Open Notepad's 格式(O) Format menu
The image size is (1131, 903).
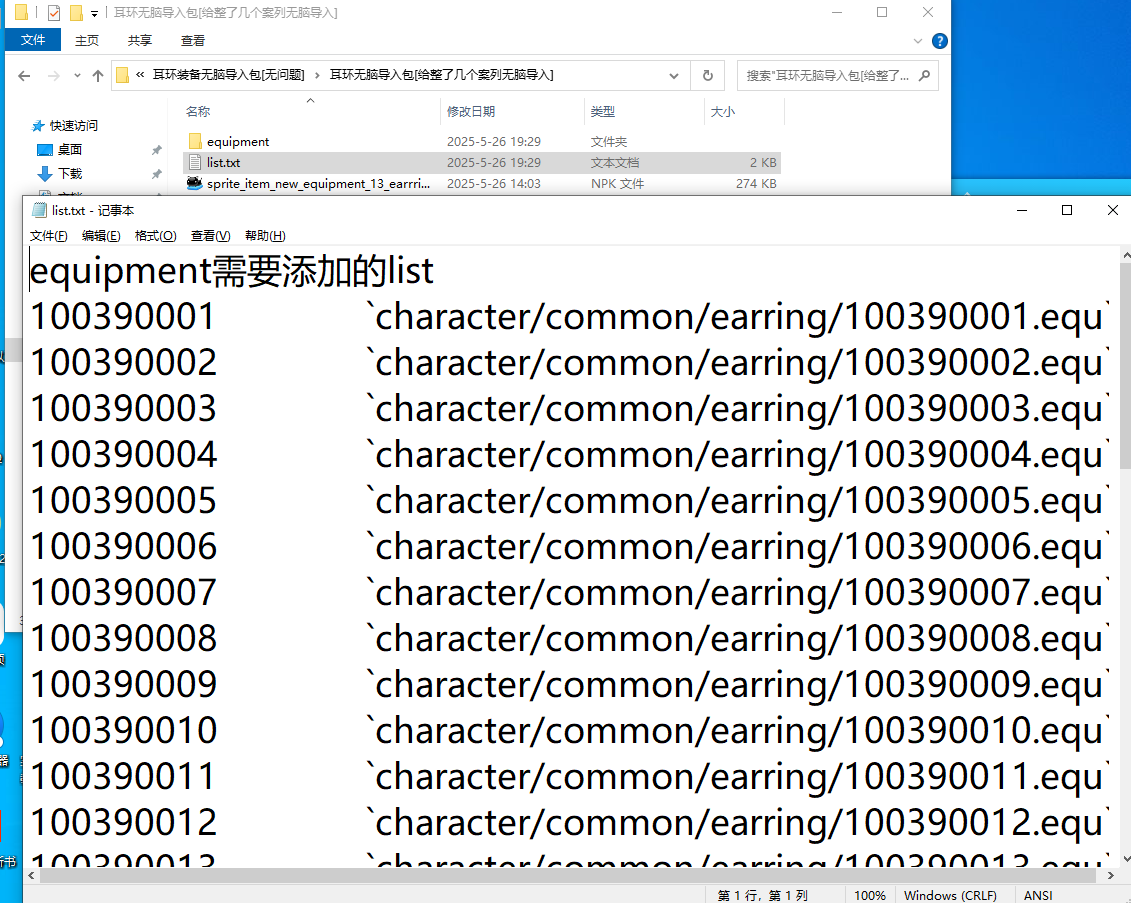(x=155, y=236)
